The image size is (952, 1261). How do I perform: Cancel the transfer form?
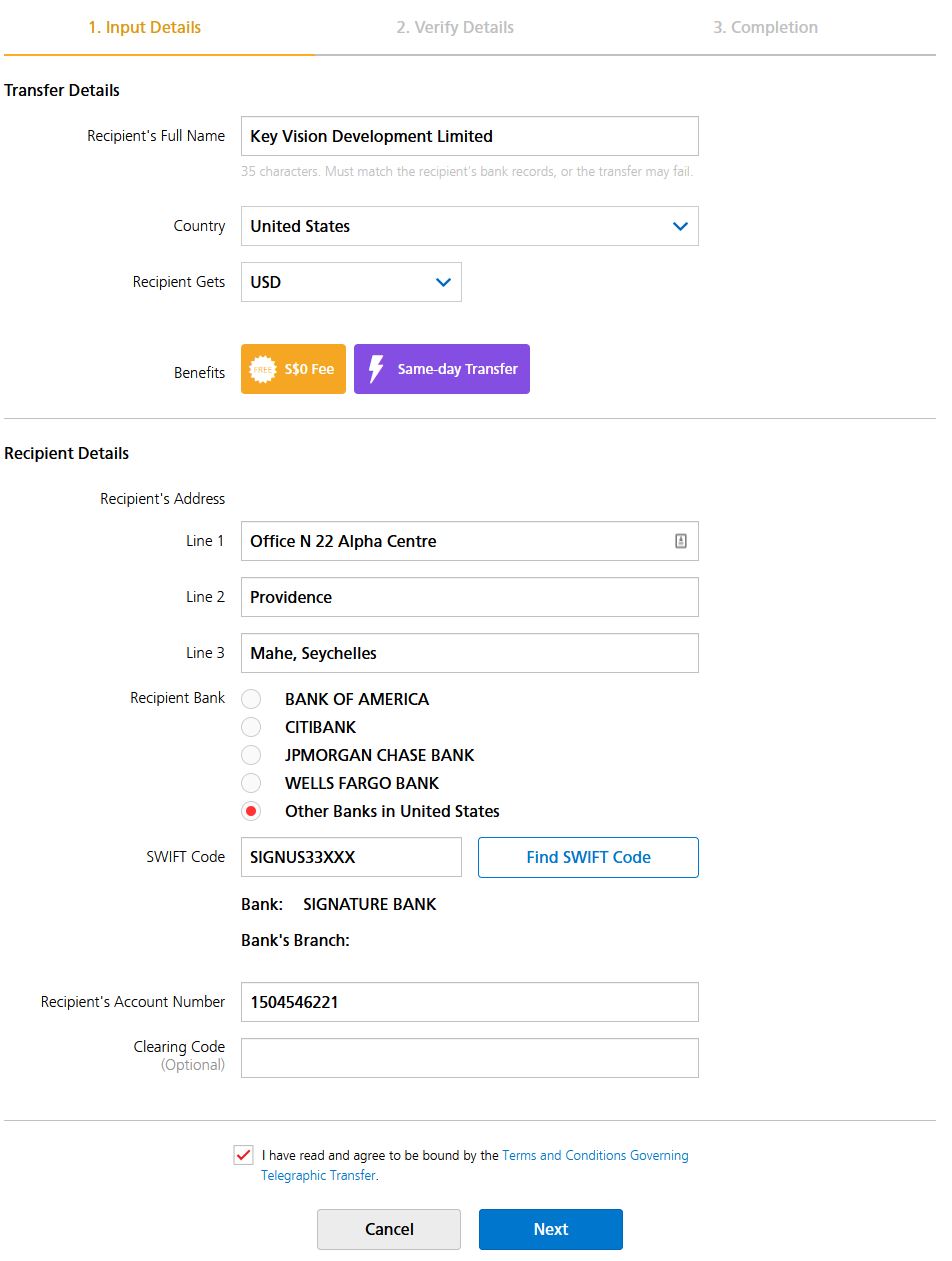coord(389,1229)
